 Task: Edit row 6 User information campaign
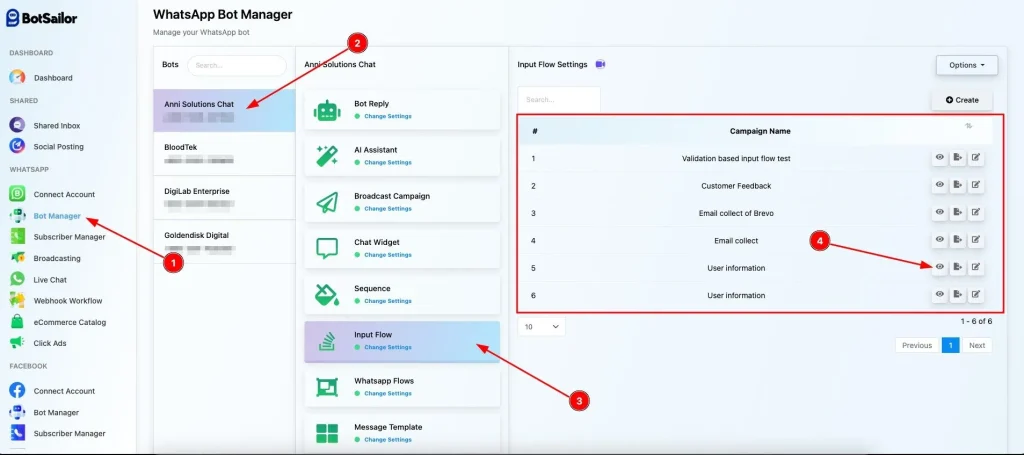pos(976,294)
